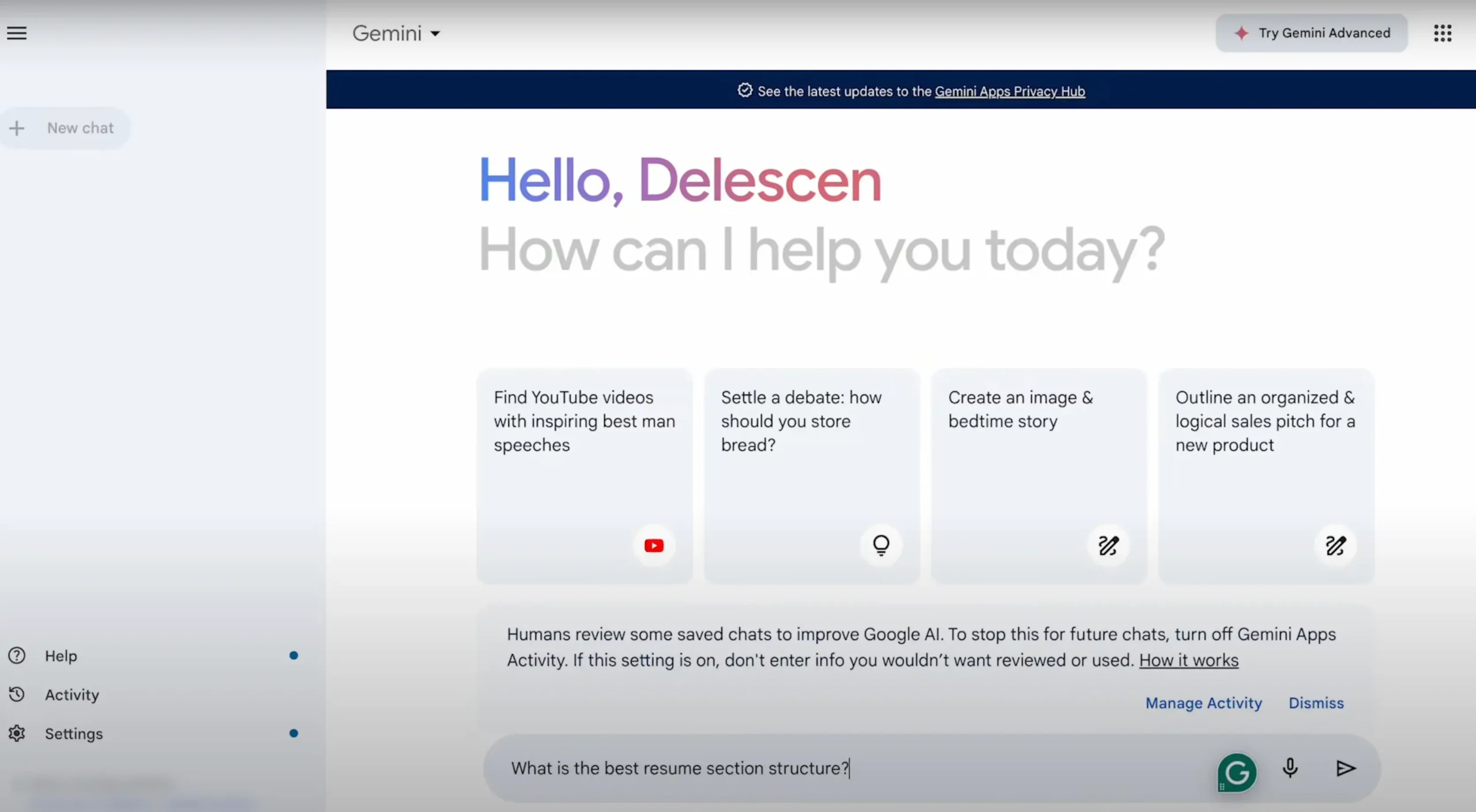Send the prompt with the arrow icon
The image size is (1476, 812).
pos(1346,768)
